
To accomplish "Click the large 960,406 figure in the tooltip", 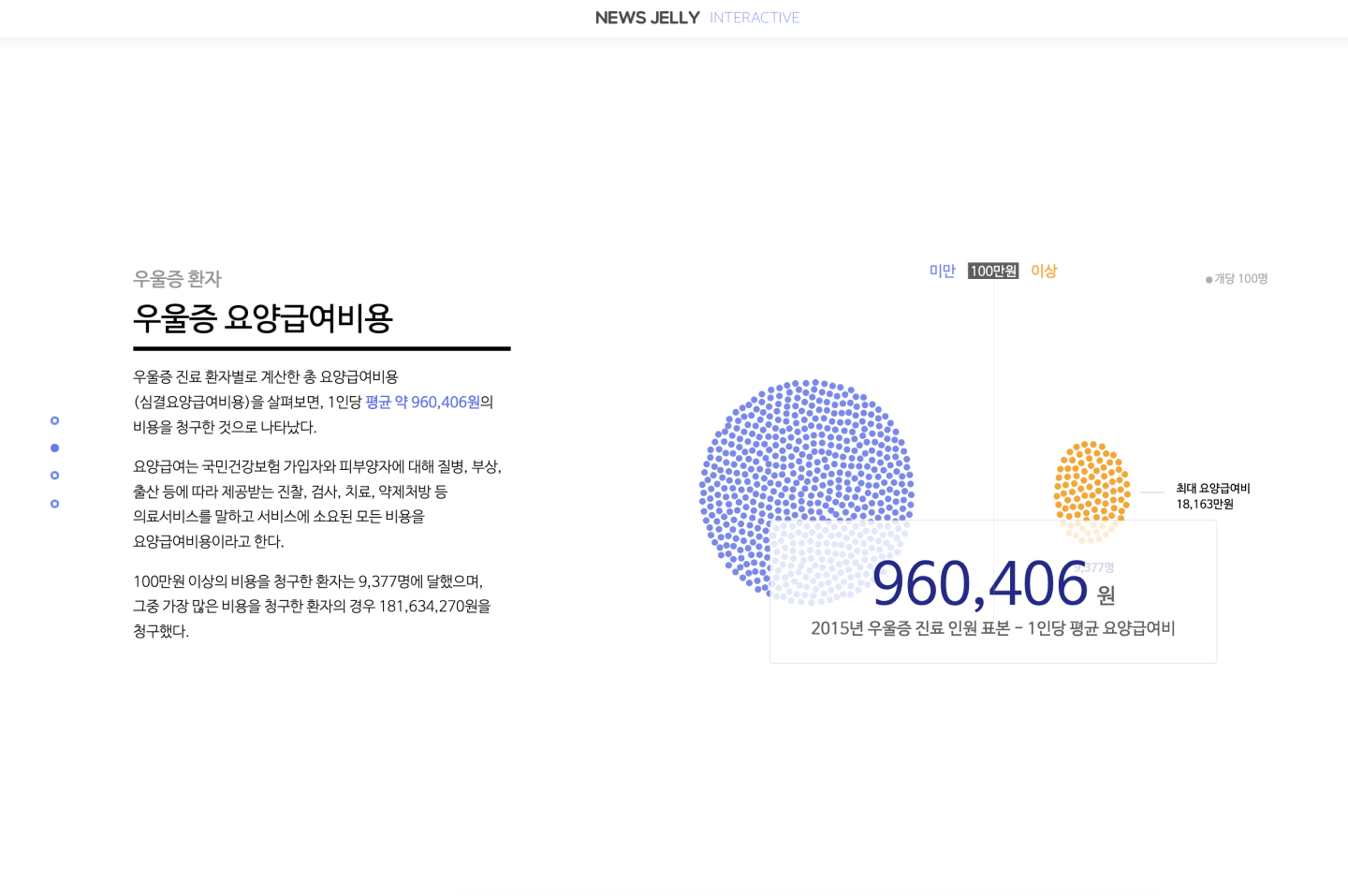I will coord(979,584).
